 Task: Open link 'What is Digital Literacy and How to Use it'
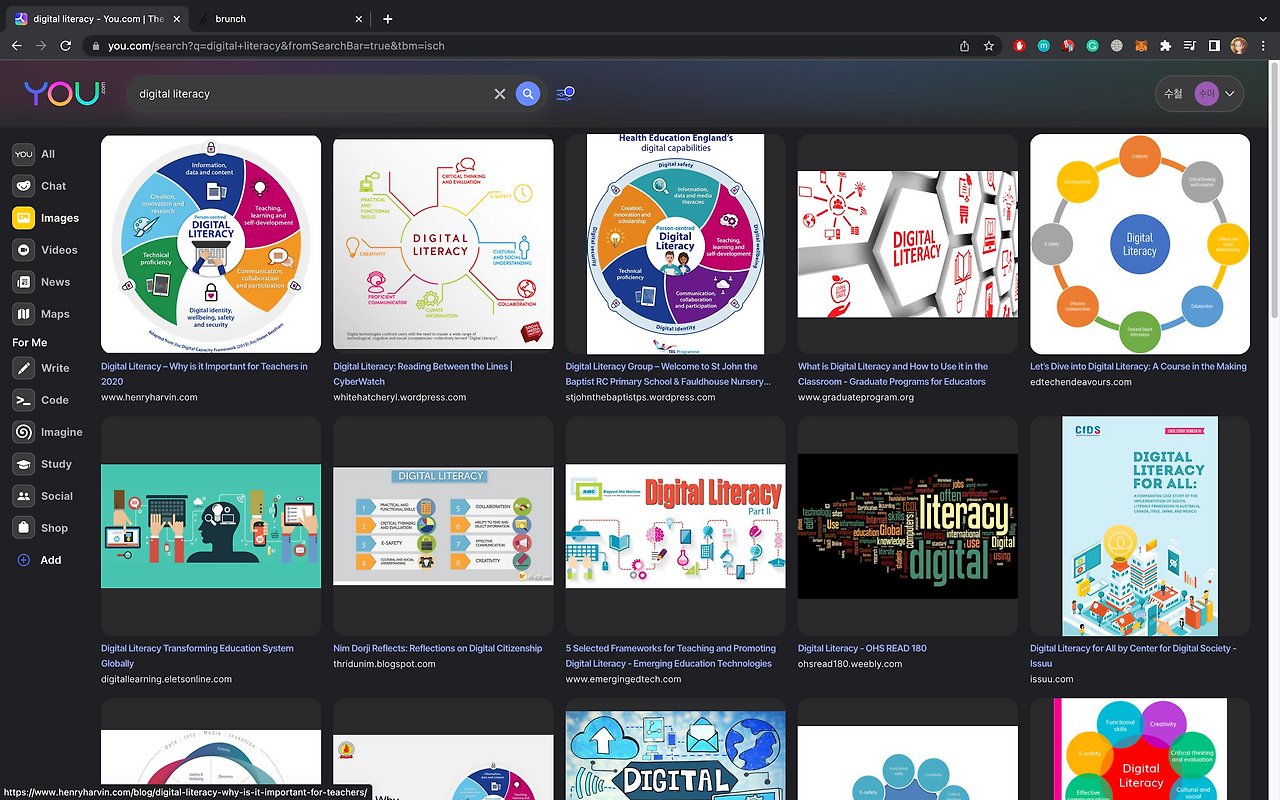click(893, 374)
